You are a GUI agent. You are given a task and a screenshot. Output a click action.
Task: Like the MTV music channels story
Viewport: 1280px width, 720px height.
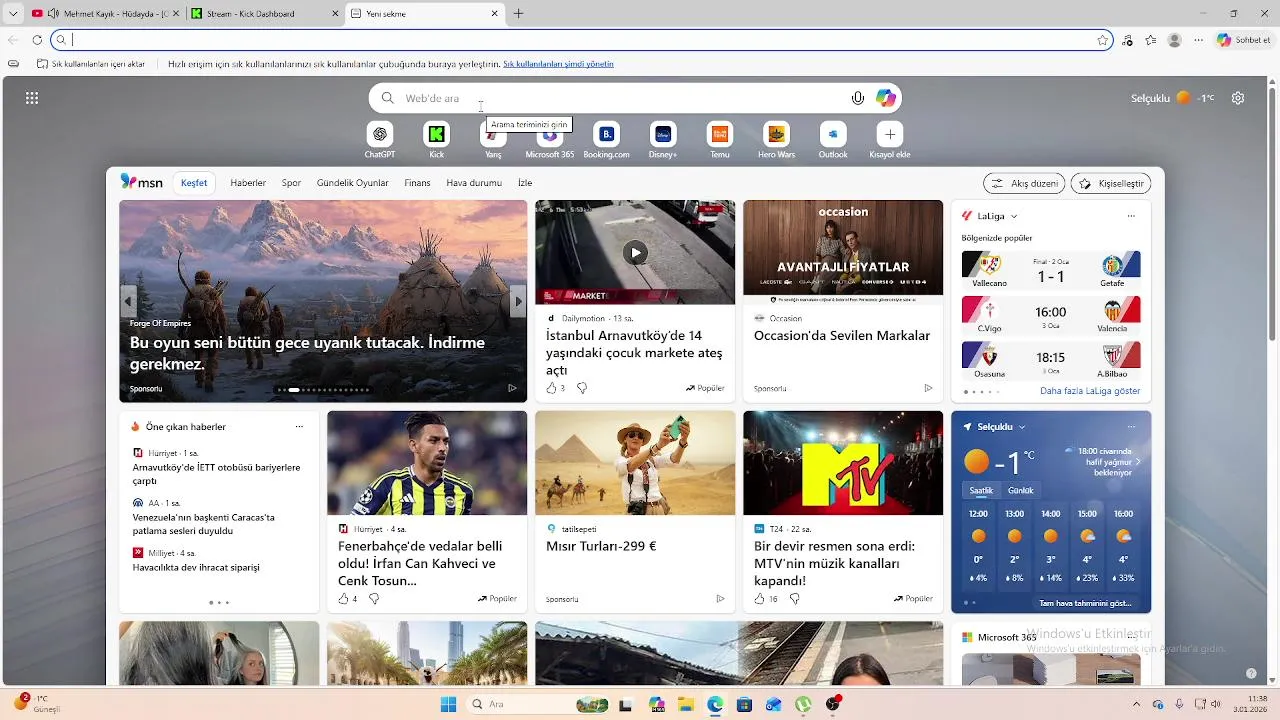click(x=759, y=599)
